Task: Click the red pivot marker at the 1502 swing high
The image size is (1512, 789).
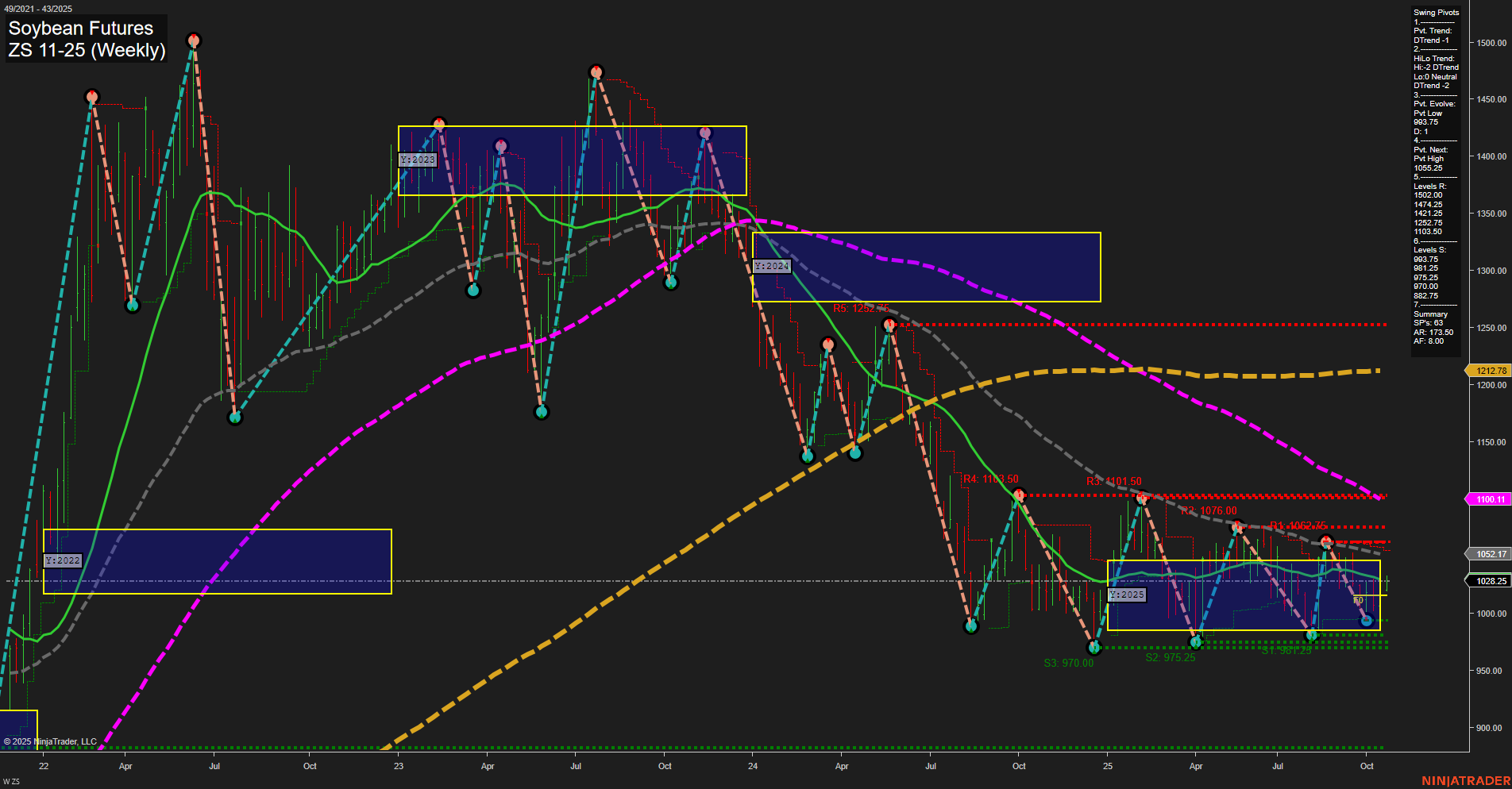Action: point(193,38)
